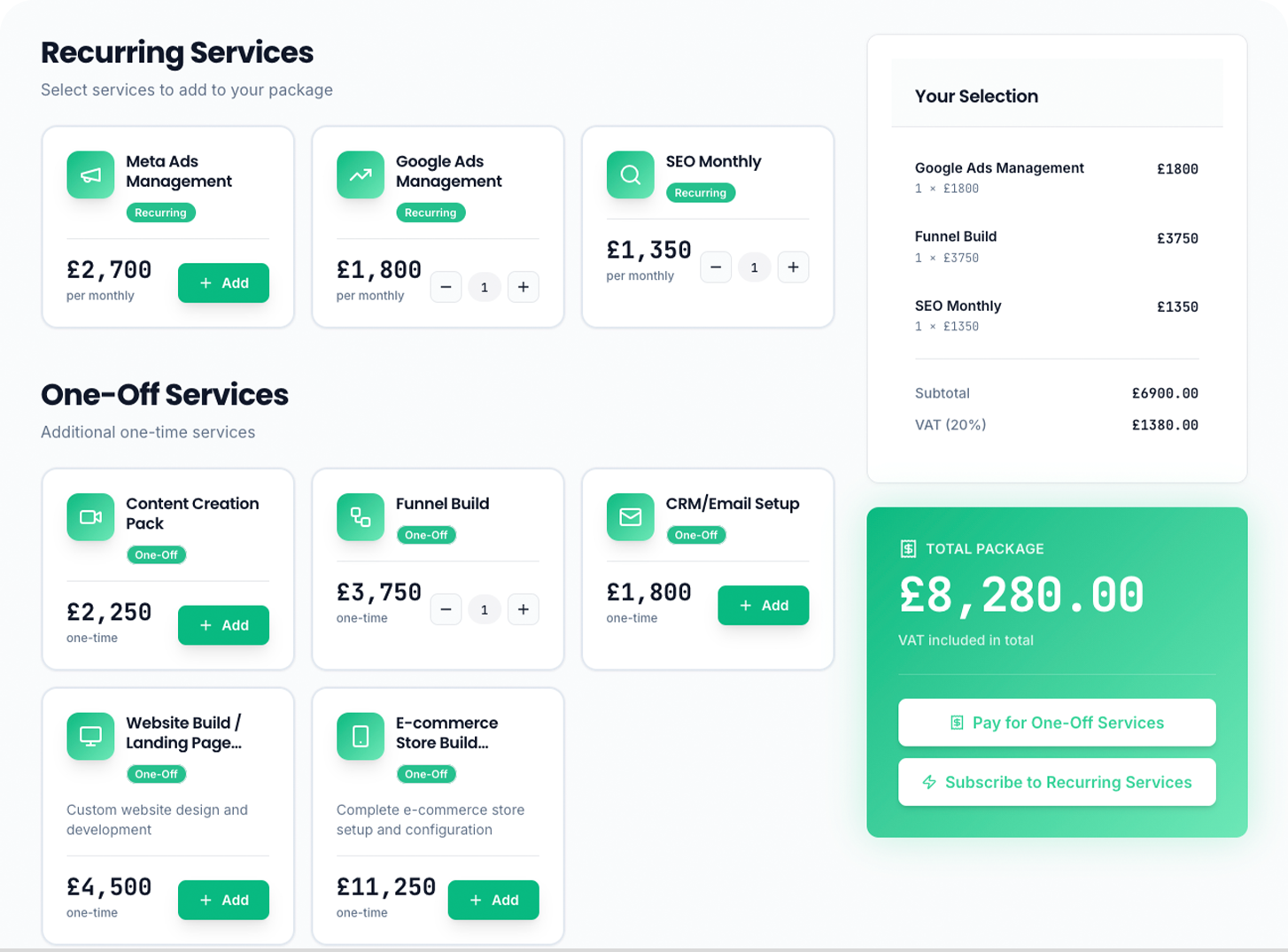The width and height of the screenshot is (1288, 952).
Task: Click the SEO Monthly magnifier icon
Action: click(x=630, y=174)
